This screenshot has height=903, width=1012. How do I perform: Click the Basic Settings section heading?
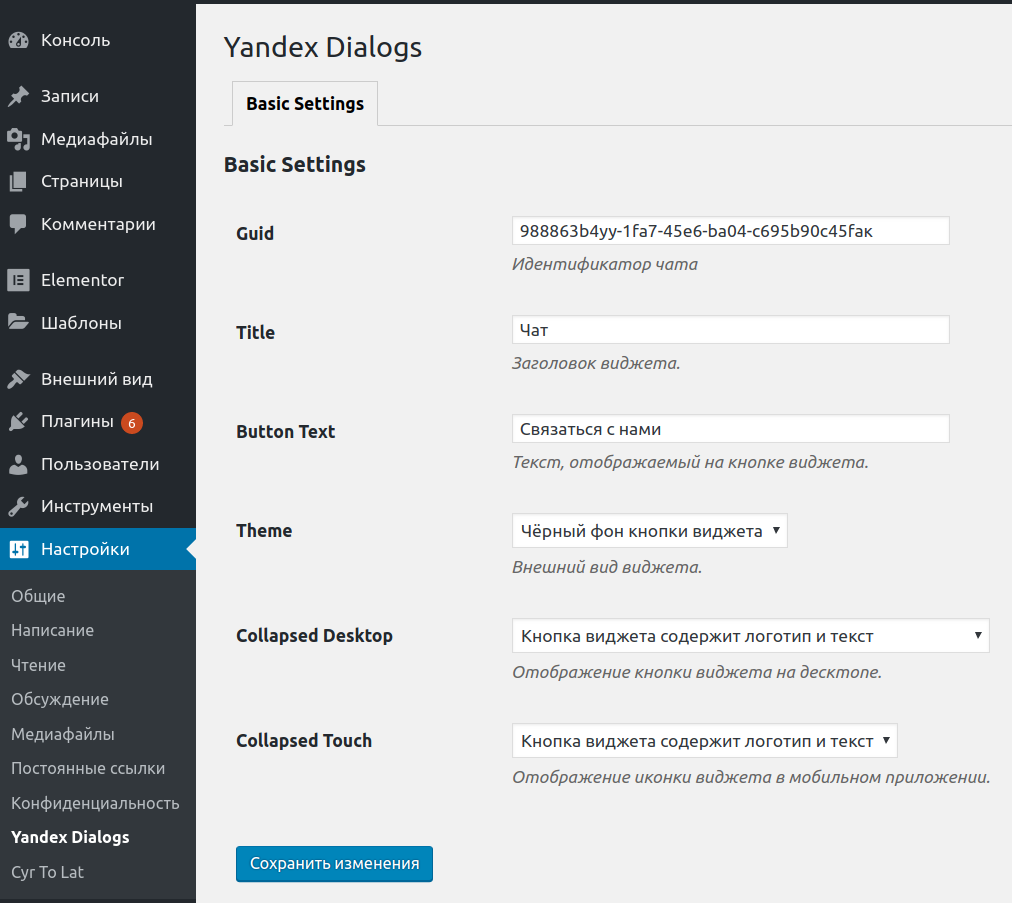click(295, 165)
